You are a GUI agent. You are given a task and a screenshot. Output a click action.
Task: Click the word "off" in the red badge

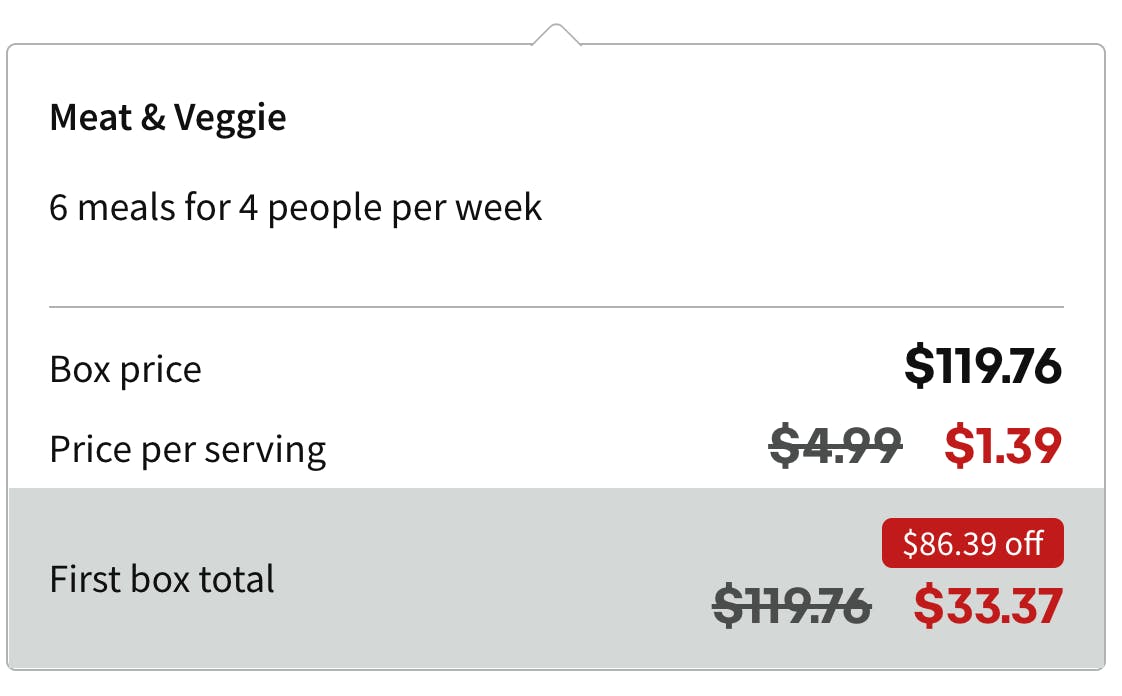pyautogui.click(x=1025, y=544)
